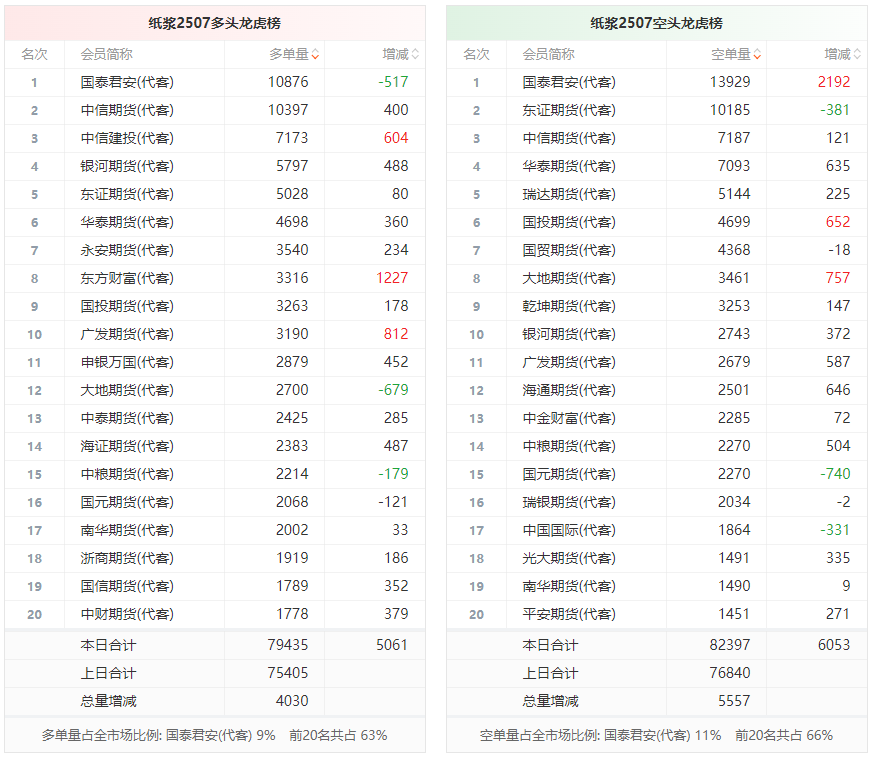This screenshot has width=872, height=758.
Task: Select 中金财富(代客) row
Action: coord(656,418)
